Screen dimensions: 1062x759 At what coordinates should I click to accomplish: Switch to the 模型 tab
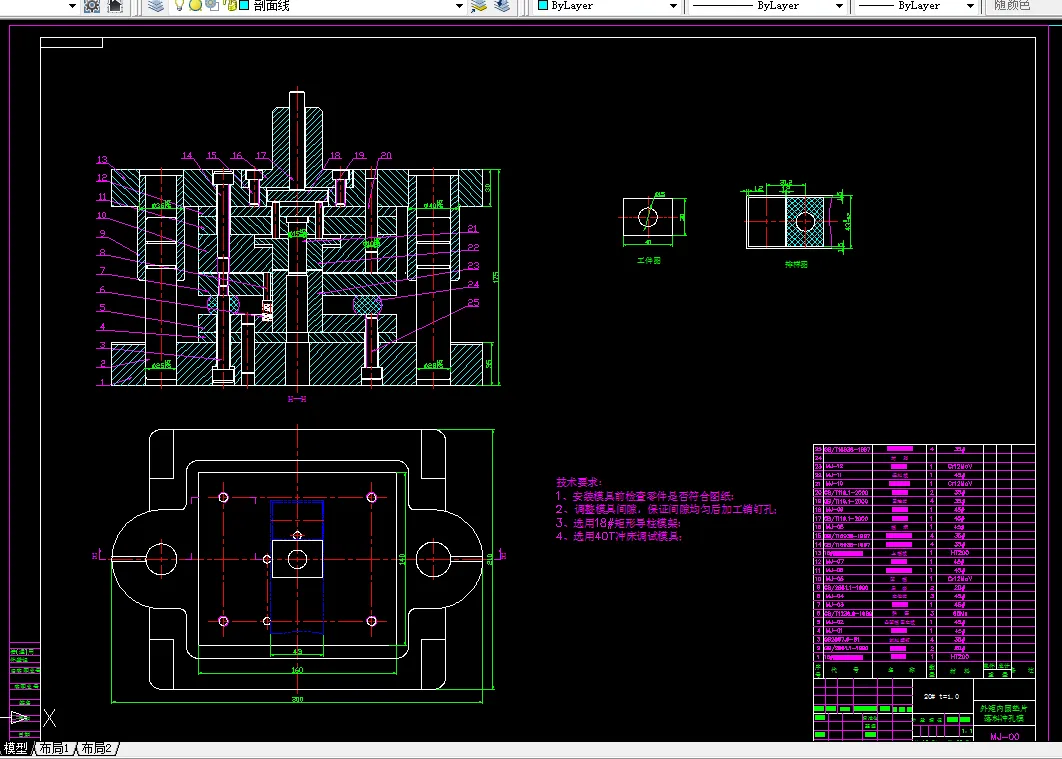[x=16, y=748]
